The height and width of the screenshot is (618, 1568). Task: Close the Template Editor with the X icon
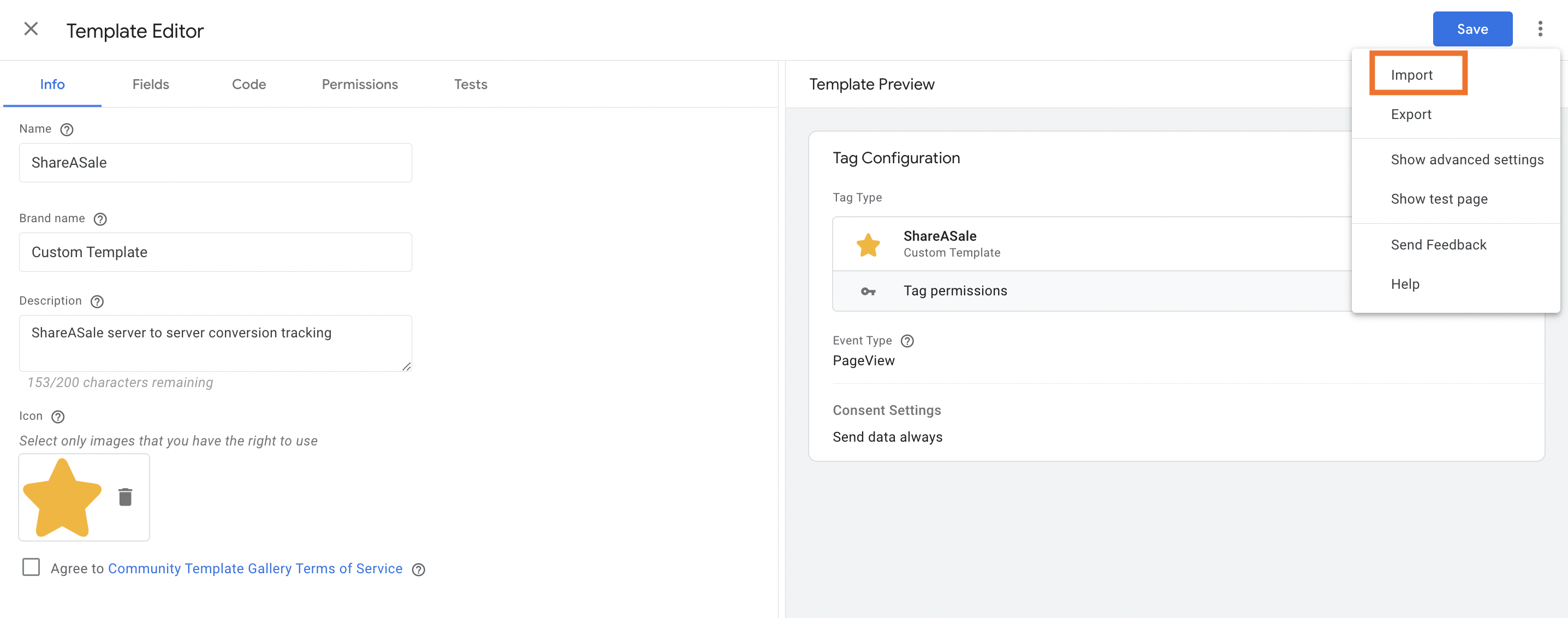[31, 28]
